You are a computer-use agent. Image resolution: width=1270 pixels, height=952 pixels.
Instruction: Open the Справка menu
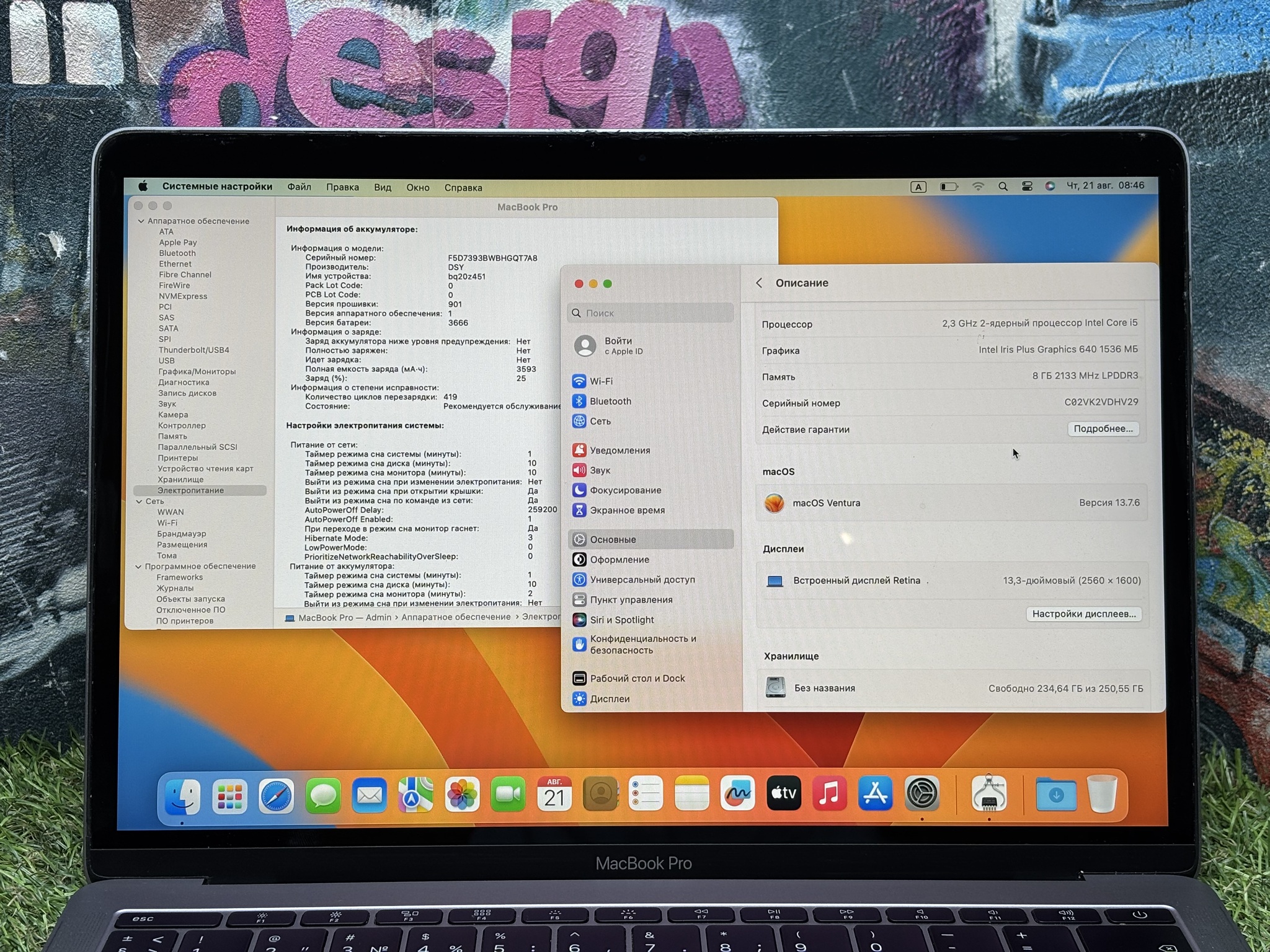(463, 188)
